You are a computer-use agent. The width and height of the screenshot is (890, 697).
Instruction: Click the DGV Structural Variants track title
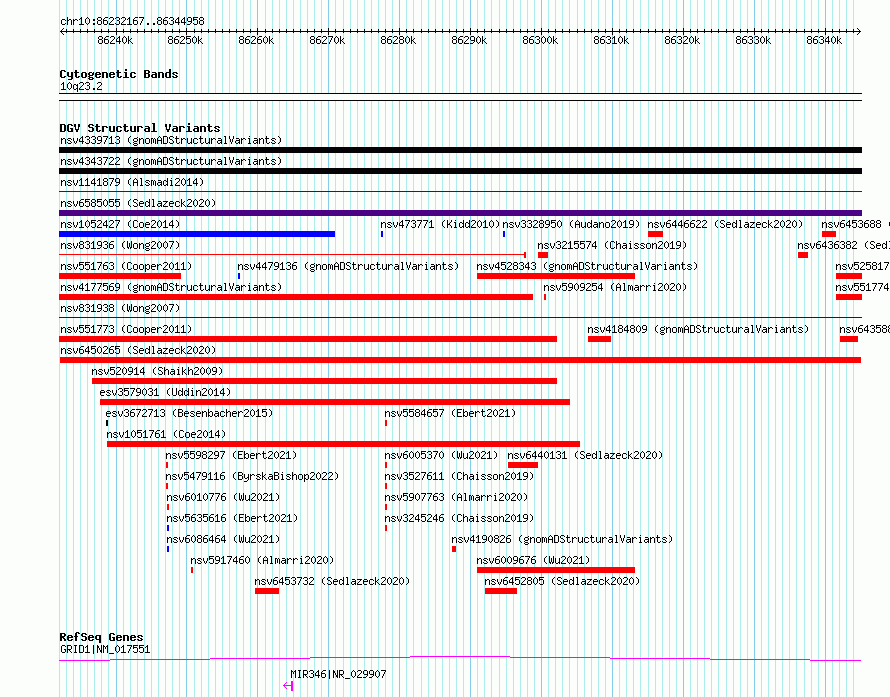tap(140, 128)
